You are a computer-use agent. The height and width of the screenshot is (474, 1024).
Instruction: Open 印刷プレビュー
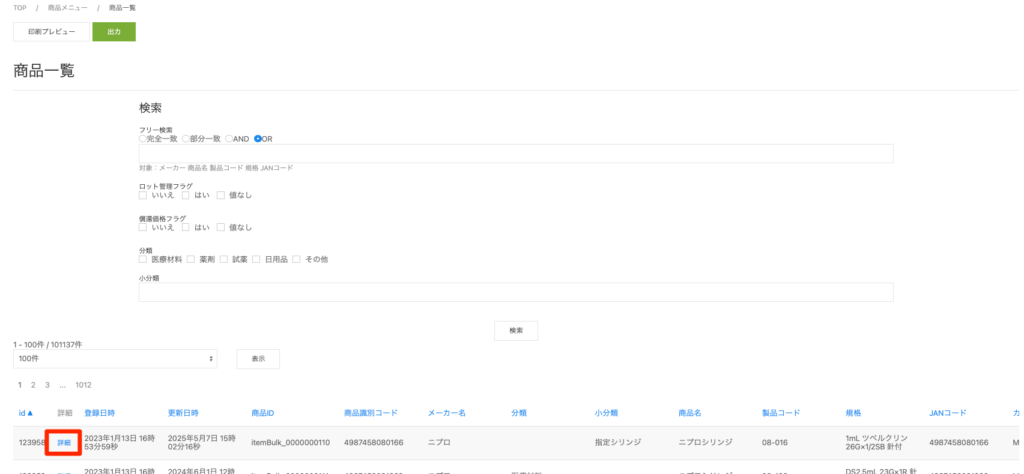click(x=51, y=32)
